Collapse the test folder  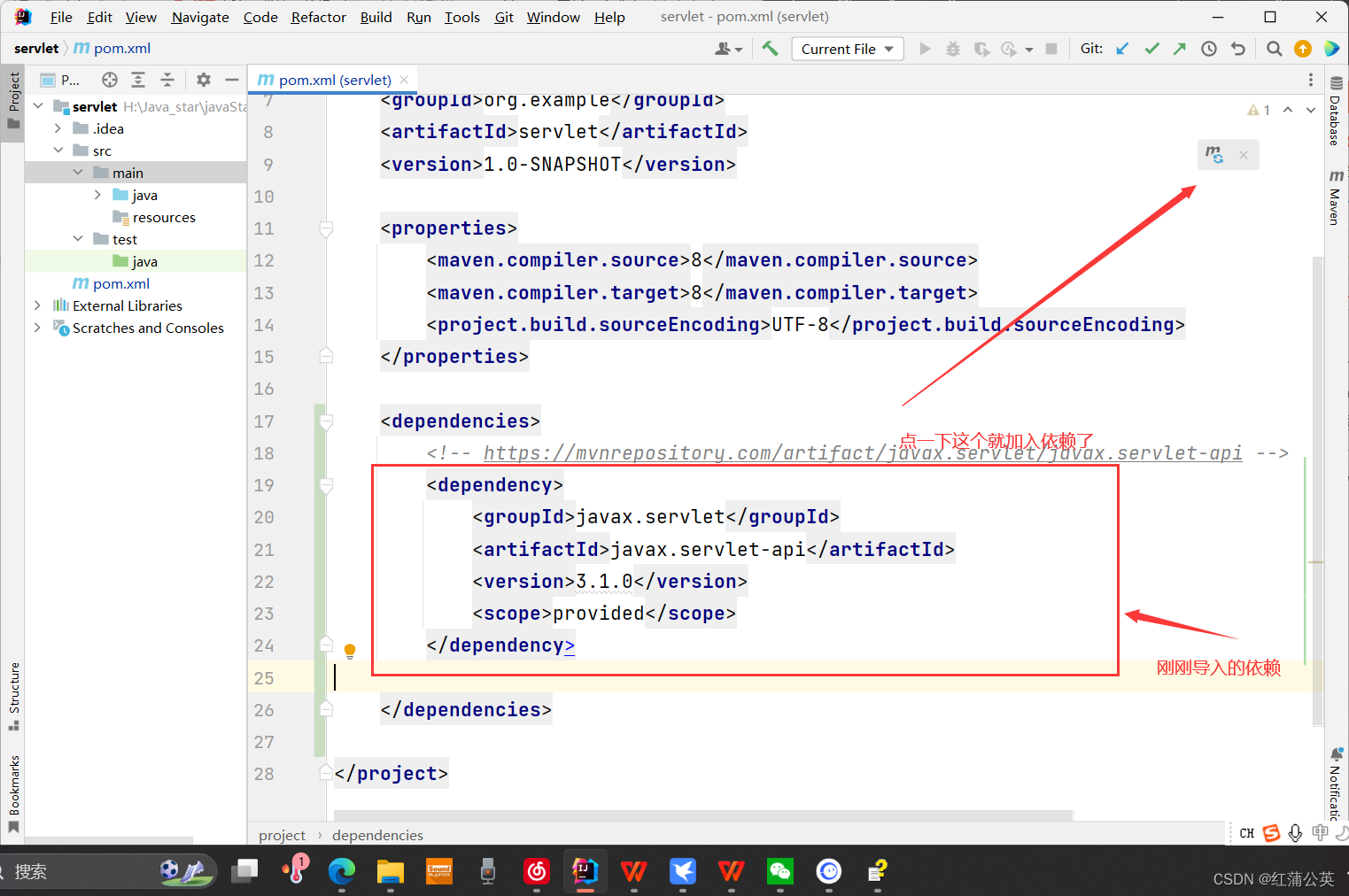78,239
